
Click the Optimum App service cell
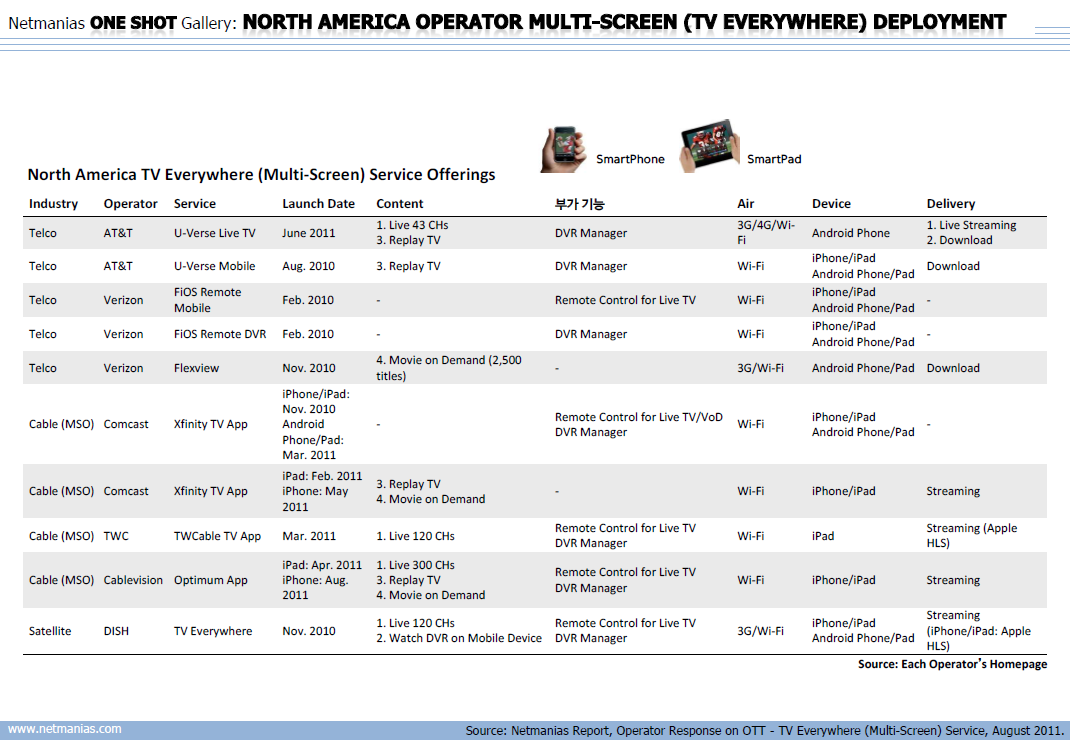click(x=210, y=580)
